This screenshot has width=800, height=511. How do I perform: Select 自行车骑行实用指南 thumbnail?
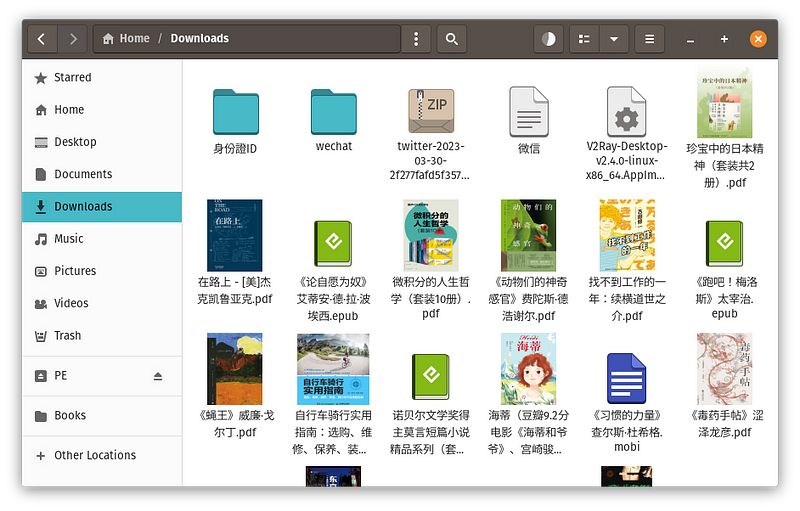(x=333, y=369)
